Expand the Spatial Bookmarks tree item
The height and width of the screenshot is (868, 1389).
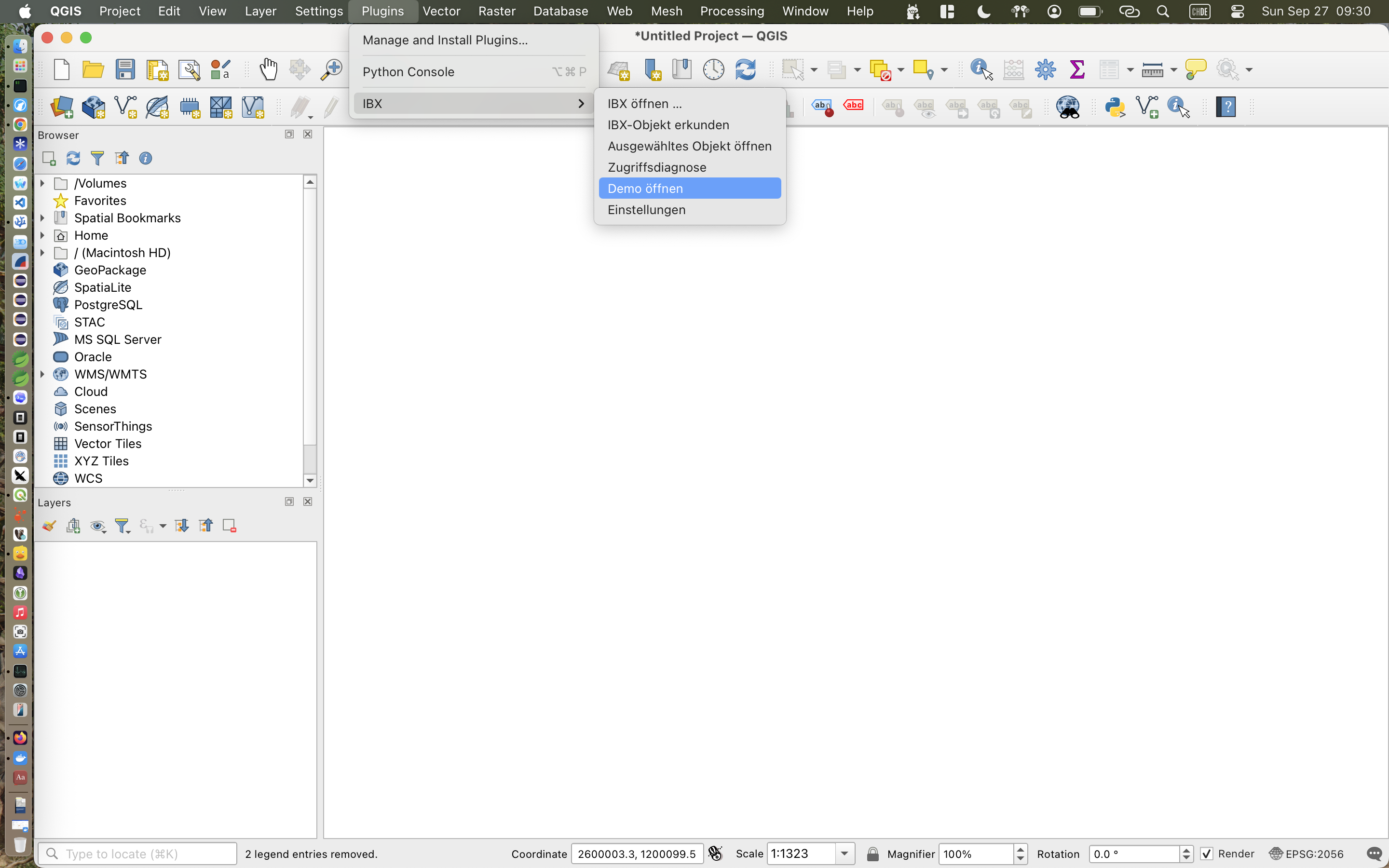click(x=42, y=218)
